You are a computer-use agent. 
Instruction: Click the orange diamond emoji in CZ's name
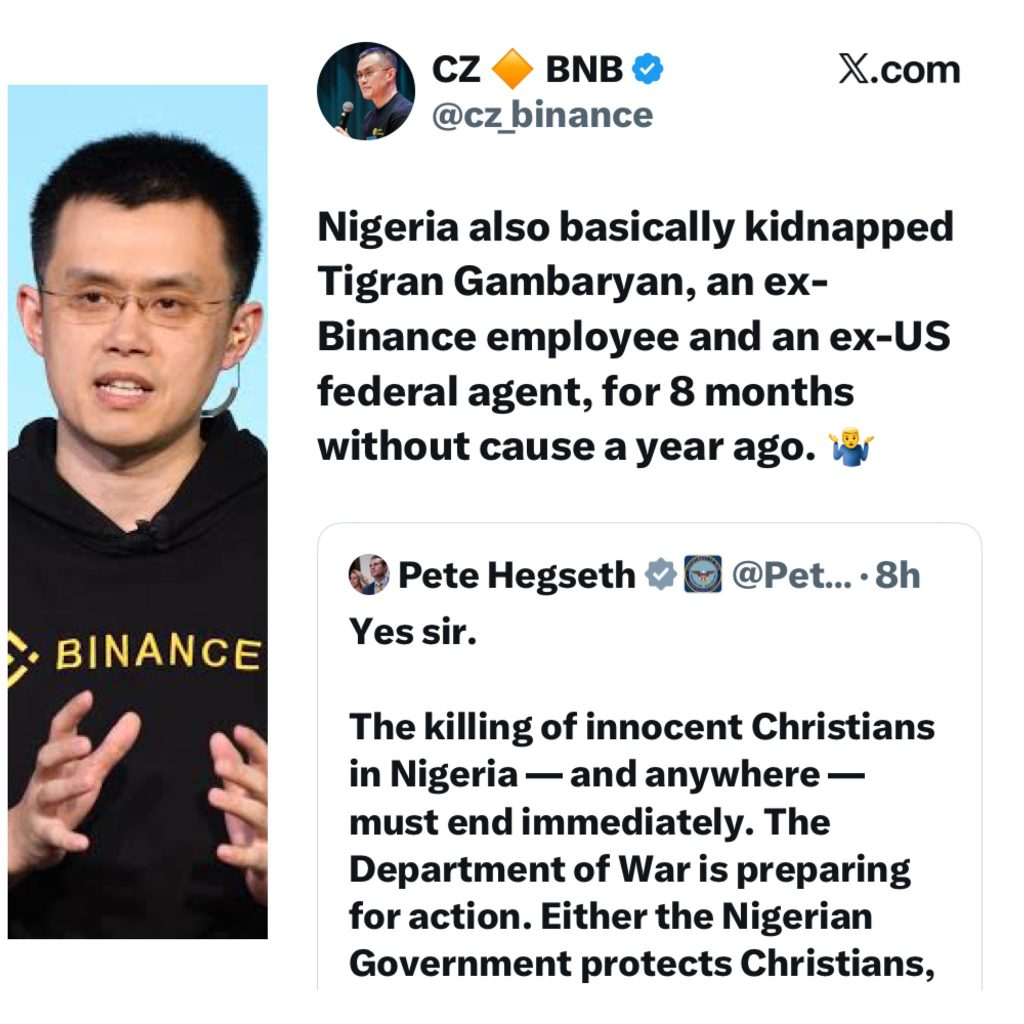(x=512, y=69)
